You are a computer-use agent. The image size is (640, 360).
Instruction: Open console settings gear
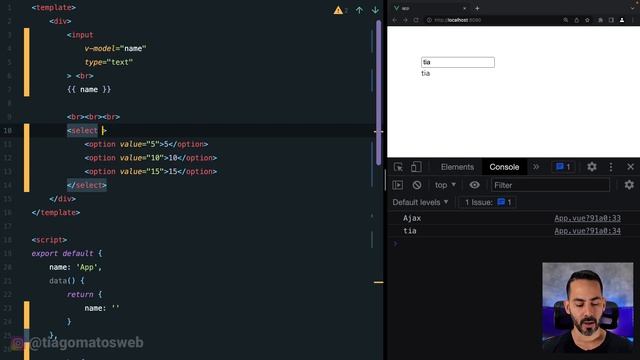click(x=629, y=185)
